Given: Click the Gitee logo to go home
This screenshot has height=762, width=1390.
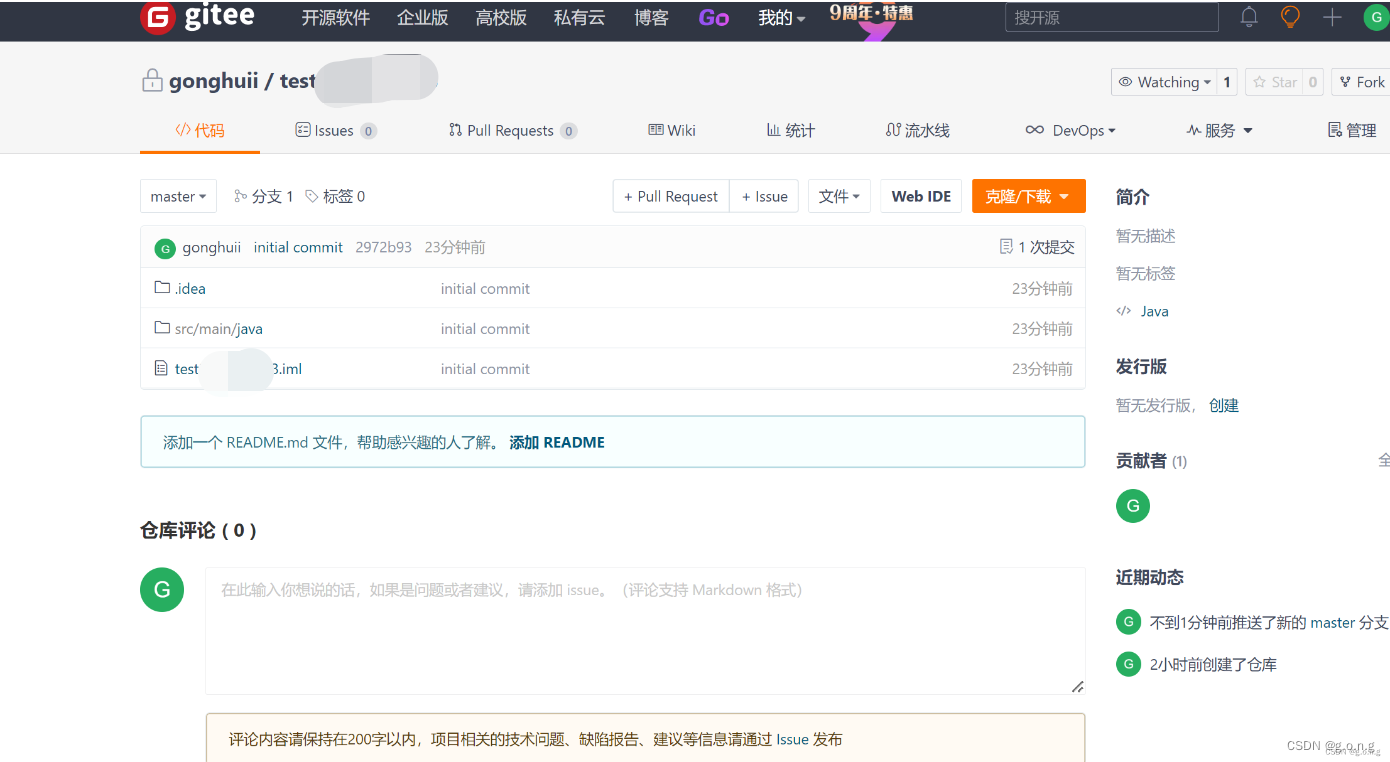Looking at the screenshot, I should point(157,17).
